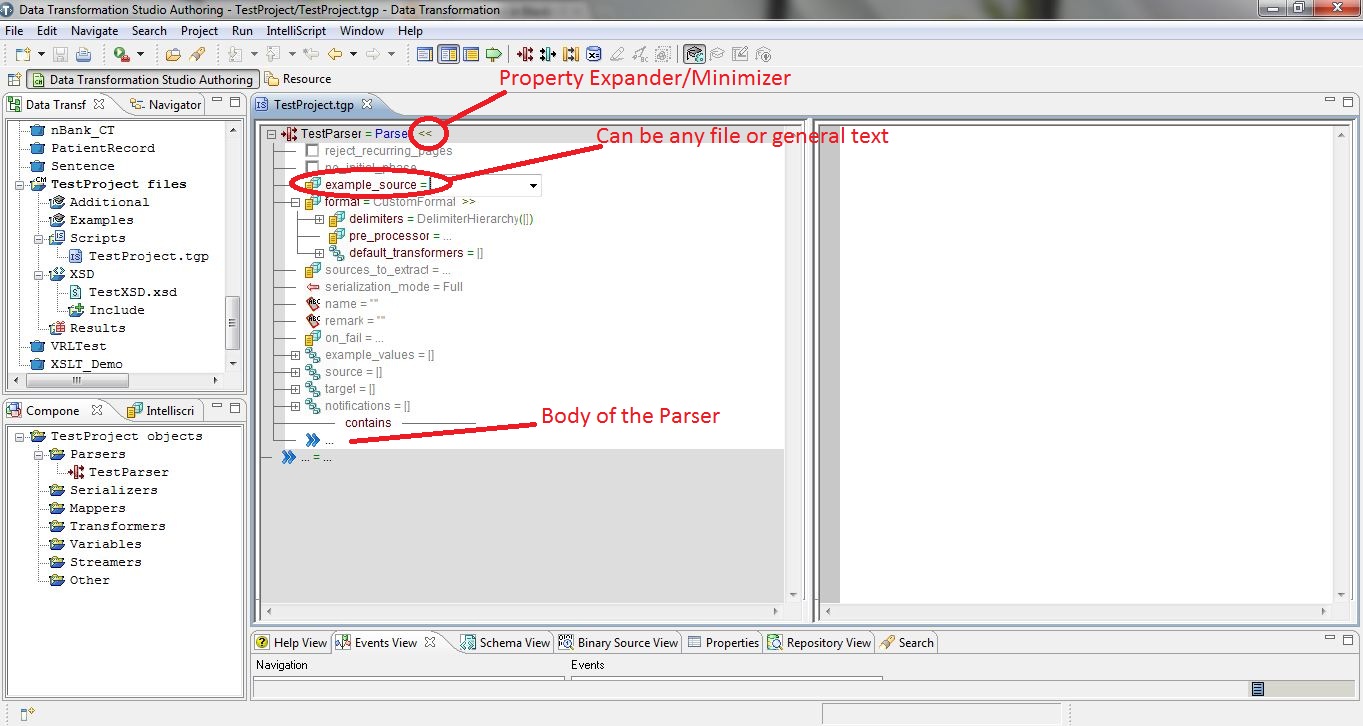Click the Excel-style export icon in the toolbar

(x=595, y=54)
